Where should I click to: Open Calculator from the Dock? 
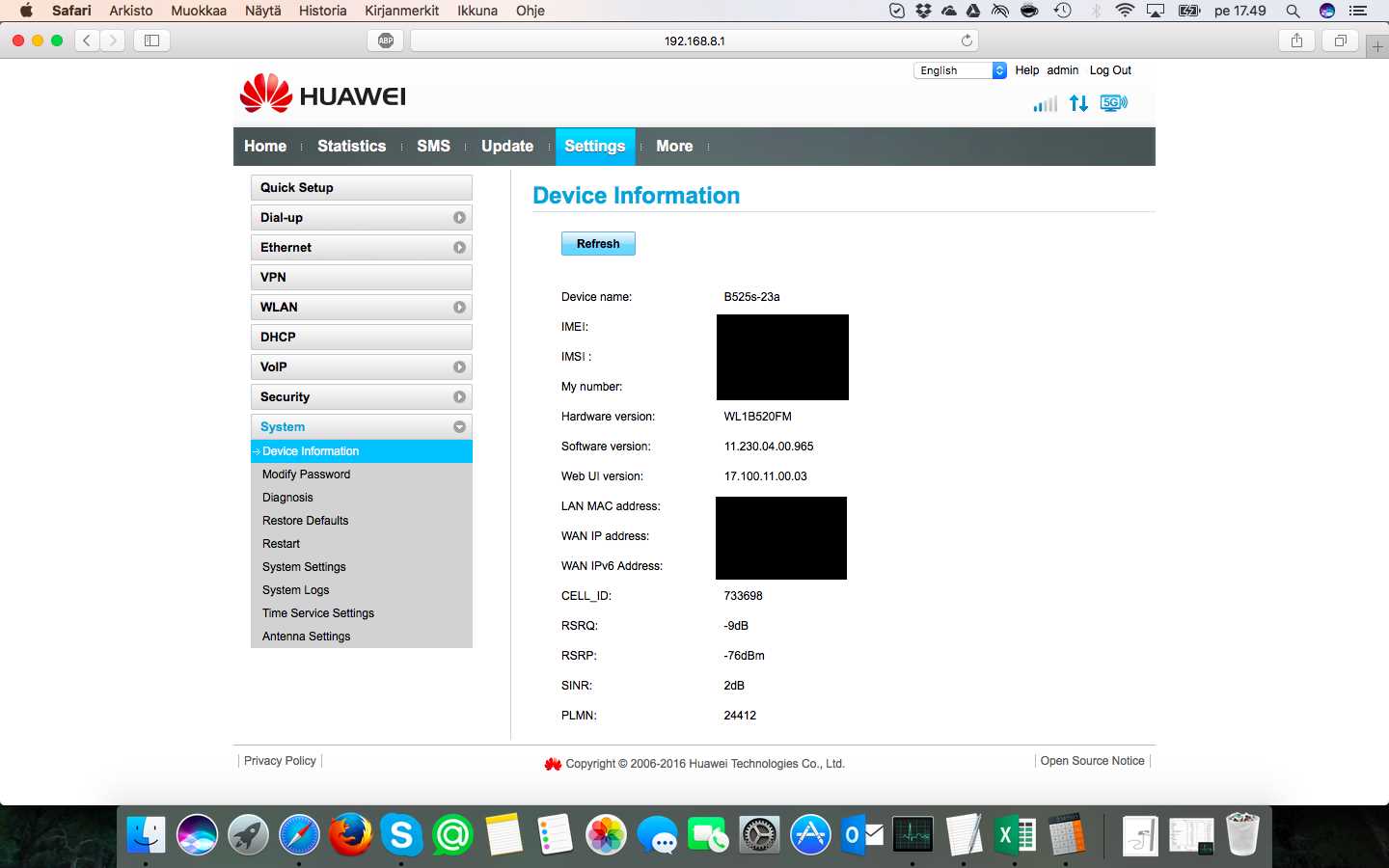pyautogui.click(x=1066, y=834)
